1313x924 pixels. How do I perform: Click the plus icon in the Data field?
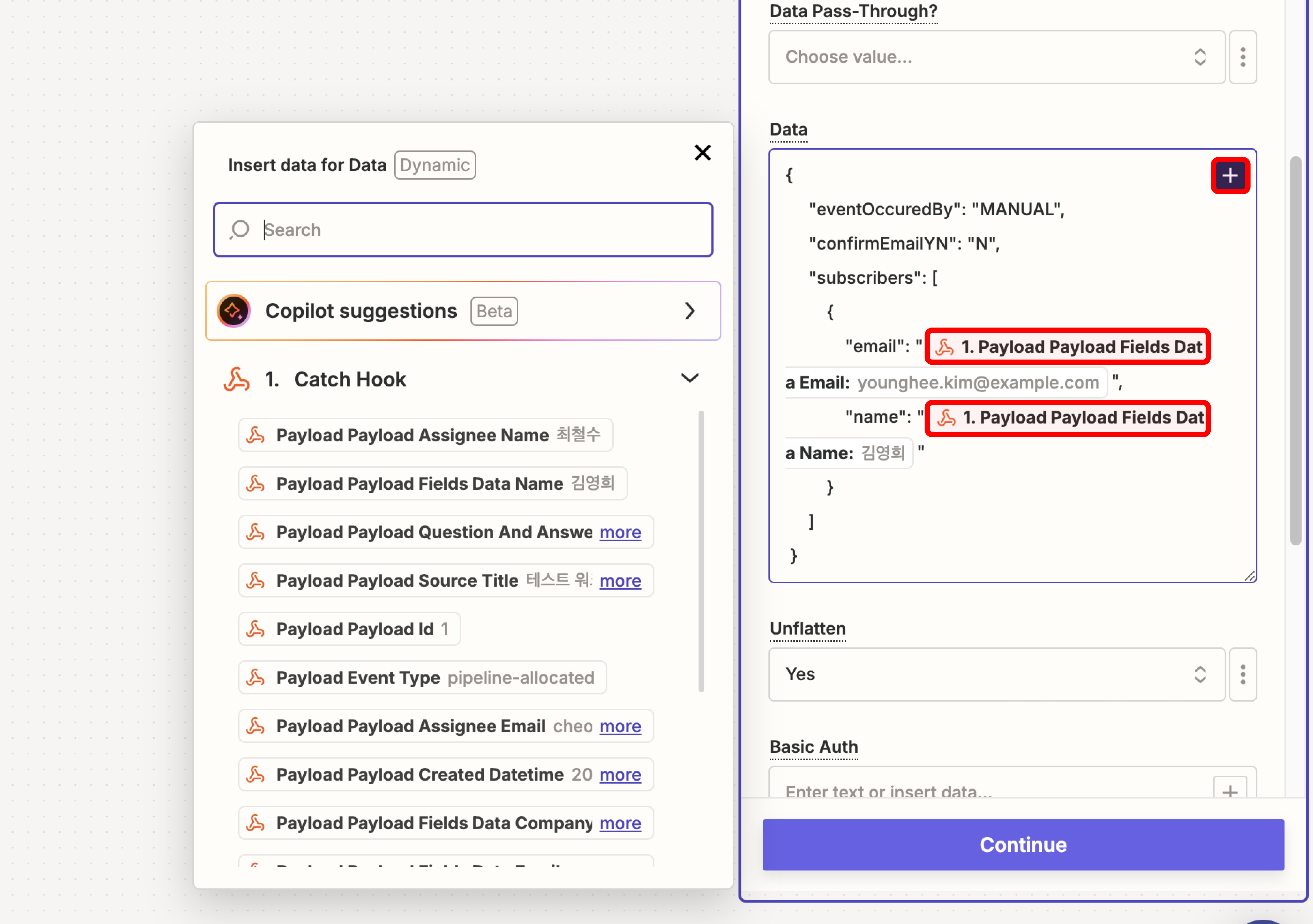[x=1229, y=176]
